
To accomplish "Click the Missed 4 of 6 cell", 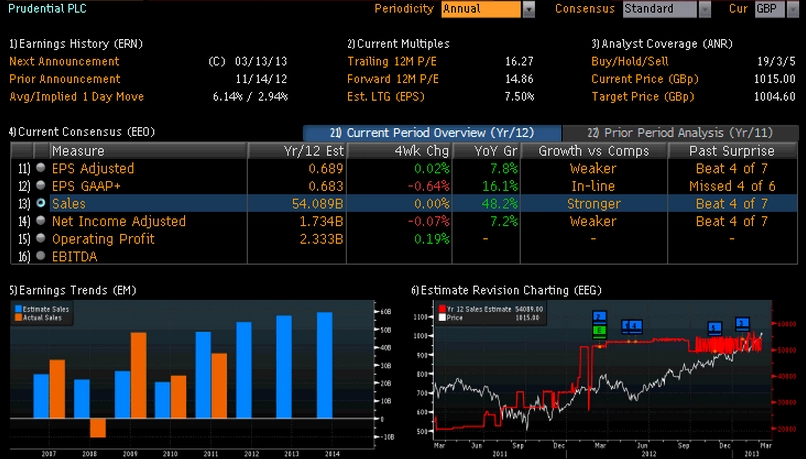I will pyautogui.click(x=732, y=186).
